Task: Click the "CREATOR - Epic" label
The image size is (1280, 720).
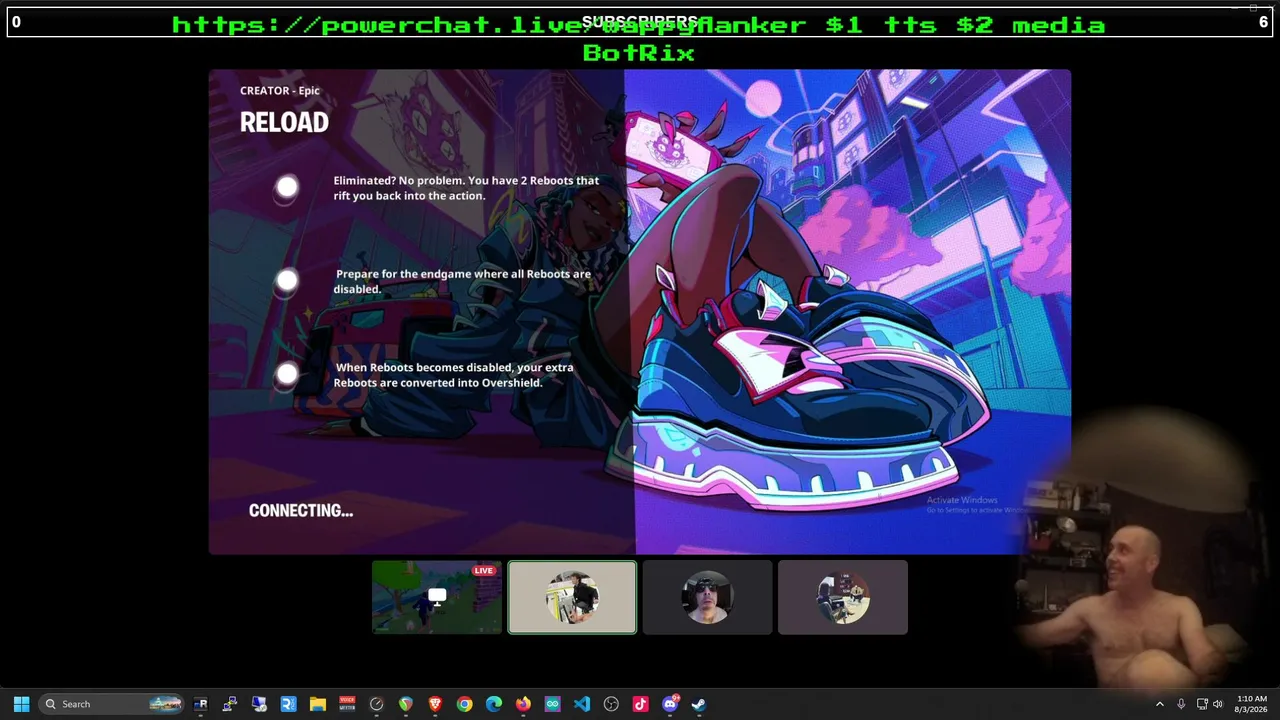Action: click(280, 90)
